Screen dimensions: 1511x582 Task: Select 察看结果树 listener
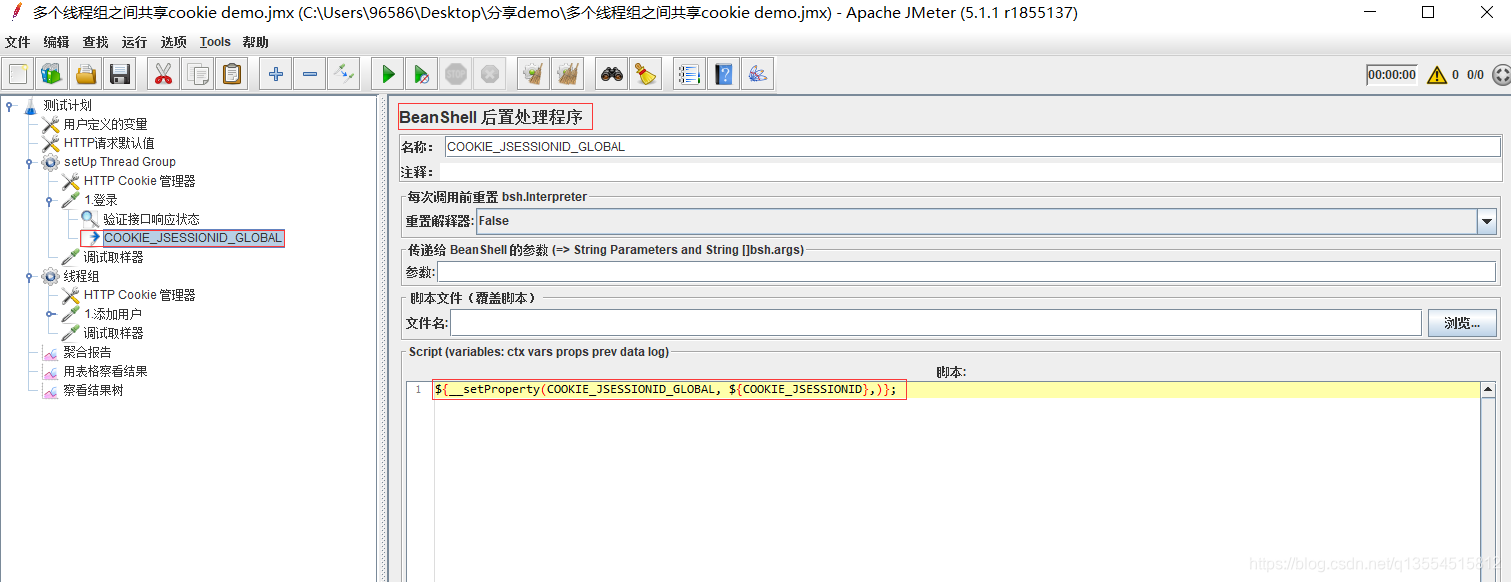coord(93,390)
